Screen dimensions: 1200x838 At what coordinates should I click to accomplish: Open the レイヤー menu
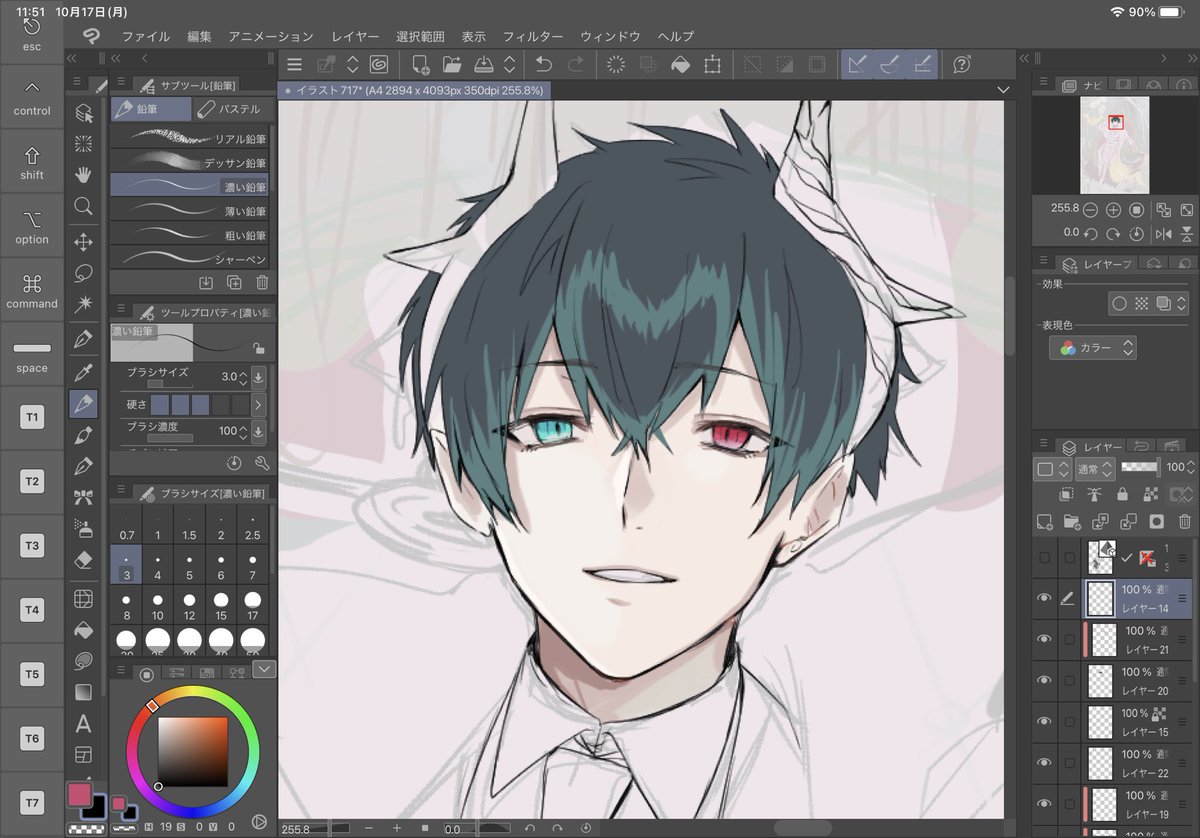pyautogui.click(x=356, y=36)
